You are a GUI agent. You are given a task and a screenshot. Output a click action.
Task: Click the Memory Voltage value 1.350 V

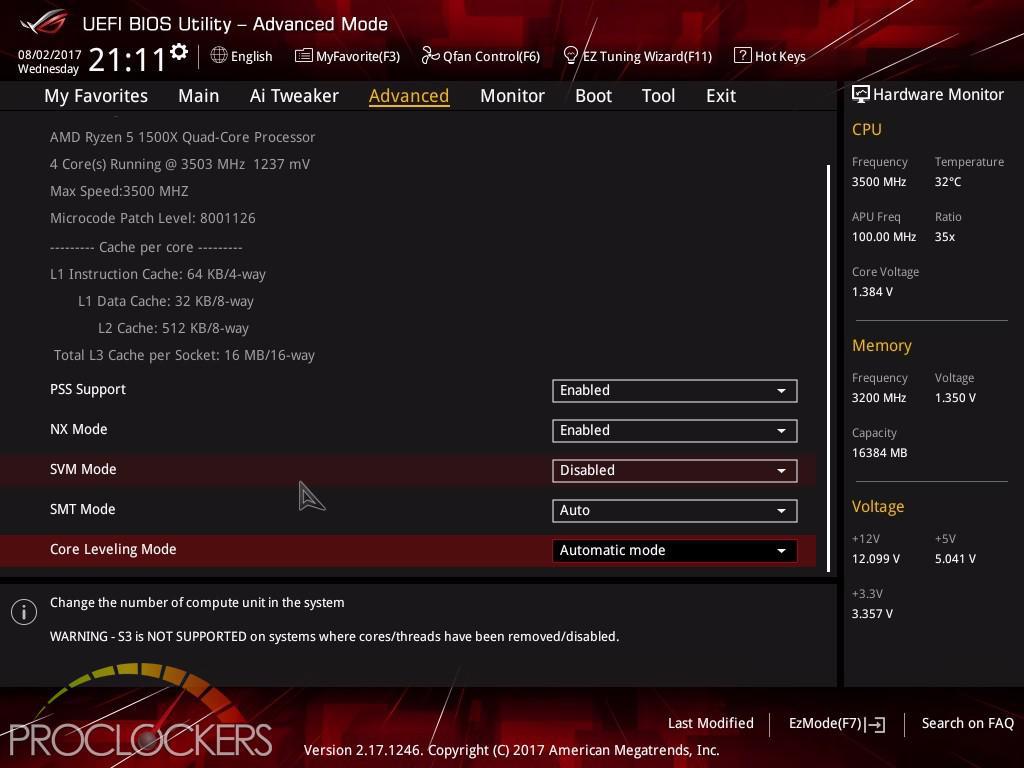coord(955,397)
